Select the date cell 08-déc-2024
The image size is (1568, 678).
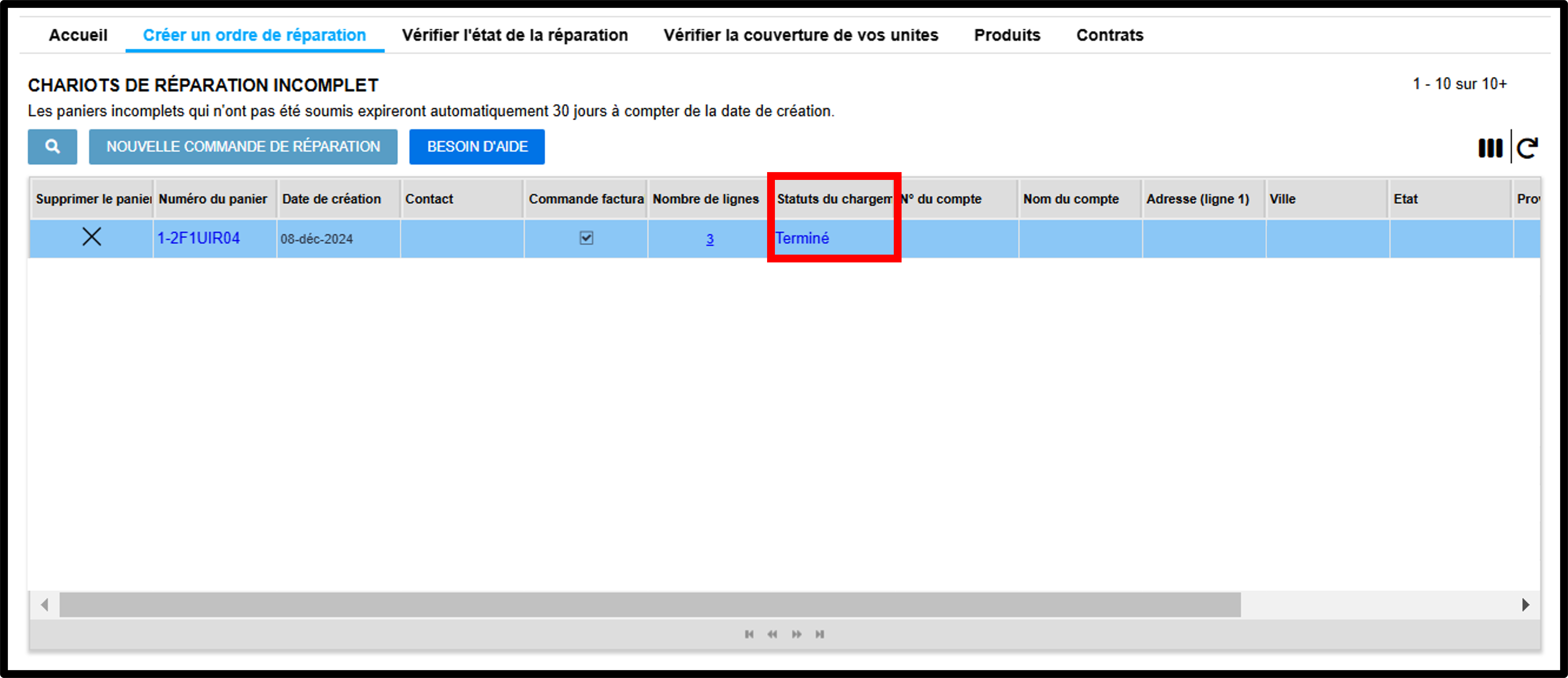[x=339, y=239]
